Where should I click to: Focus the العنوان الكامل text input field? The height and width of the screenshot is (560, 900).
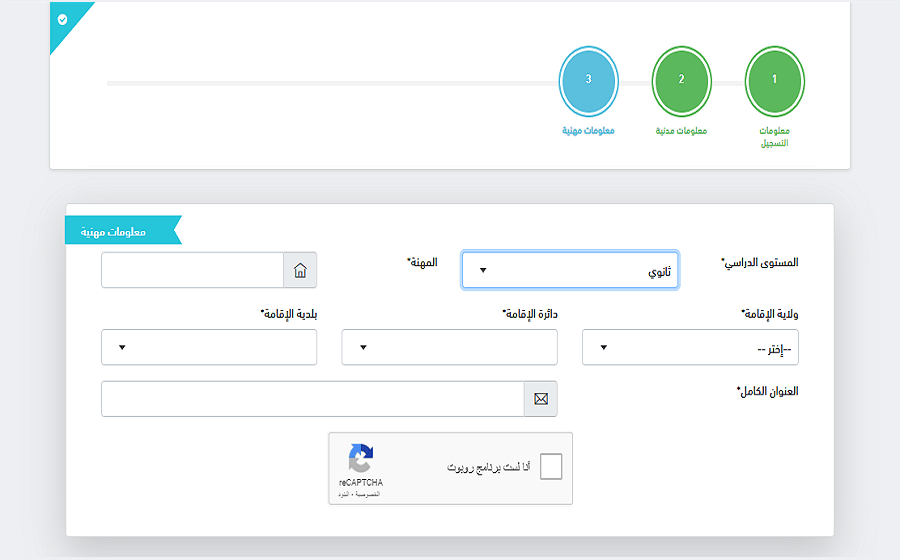pyautogui.click(x=312, y=399)
